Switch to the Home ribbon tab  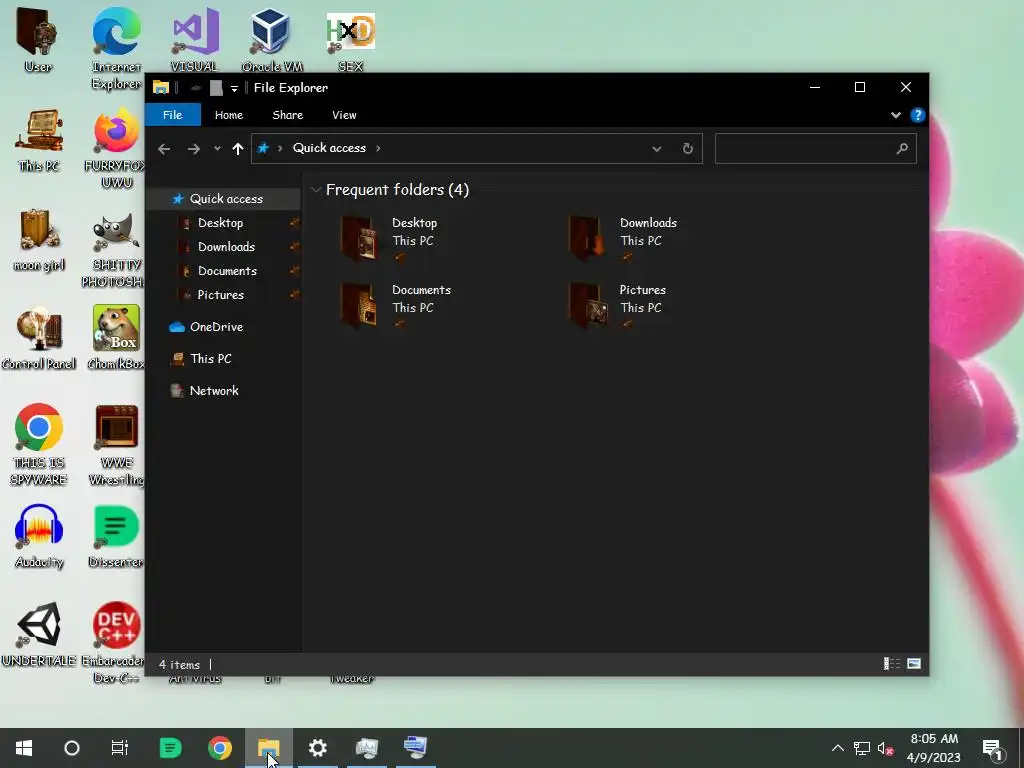click(229, 115)
